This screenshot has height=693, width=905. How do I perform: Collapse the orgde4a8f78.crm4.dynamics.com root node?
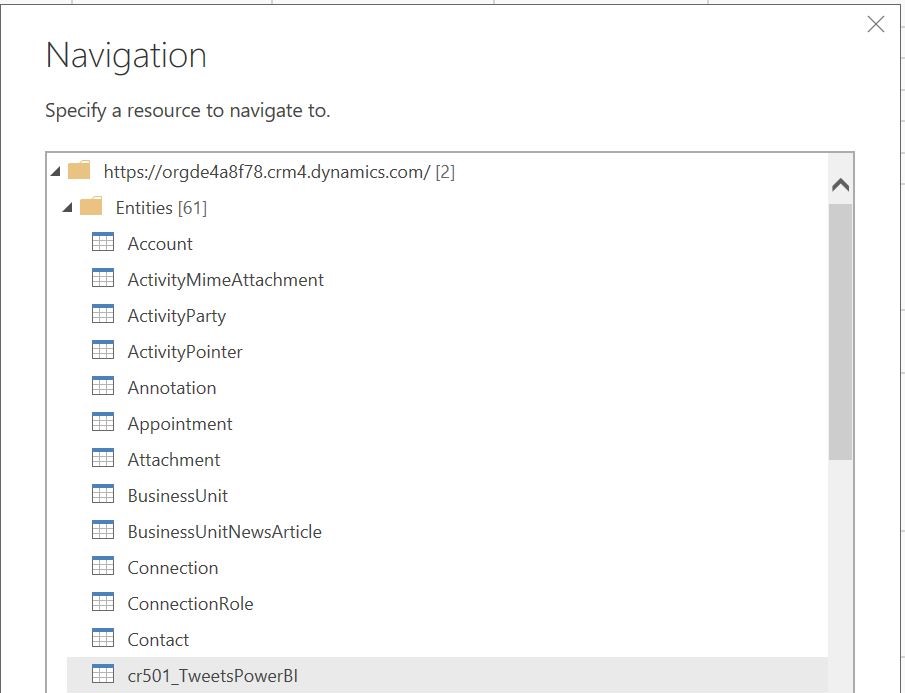pyautogui.click(x=55, y=171)
